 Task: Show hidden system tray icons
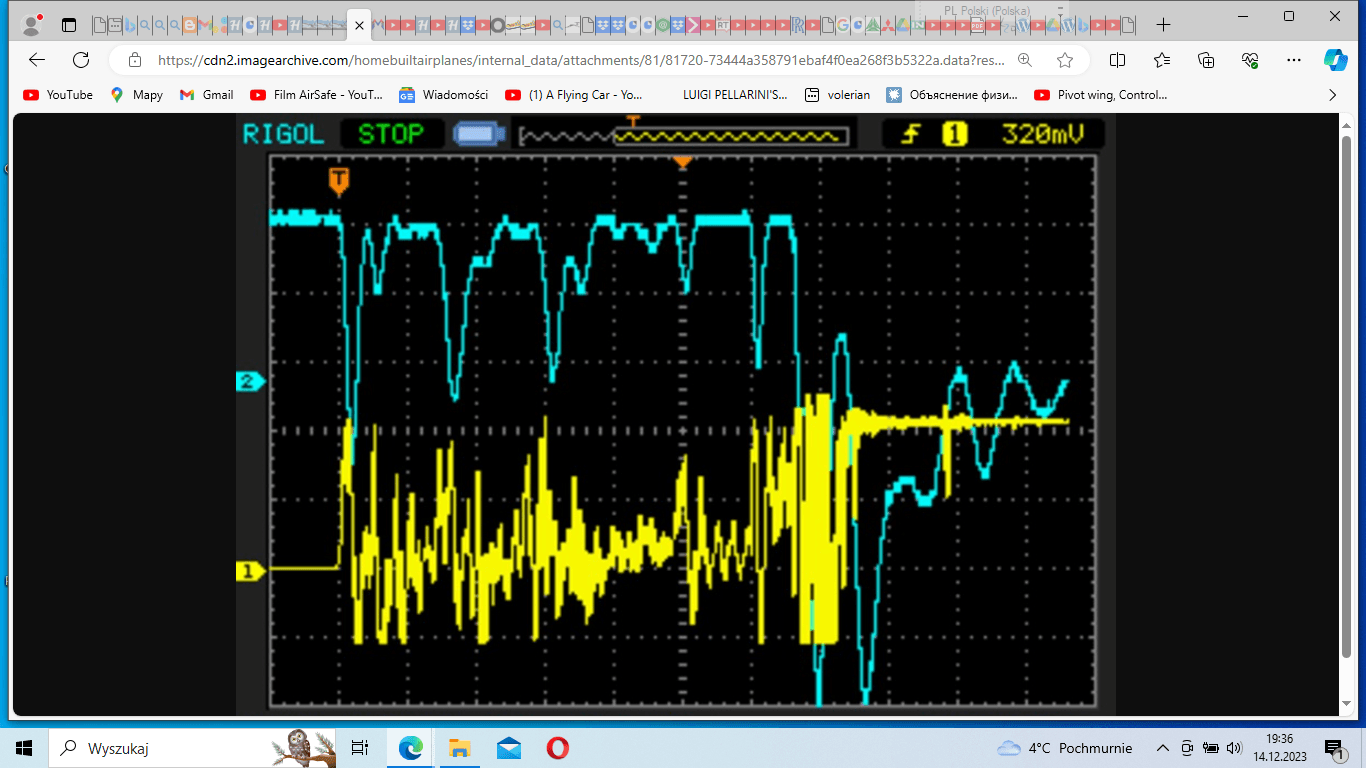click(x=1162, y=748)
